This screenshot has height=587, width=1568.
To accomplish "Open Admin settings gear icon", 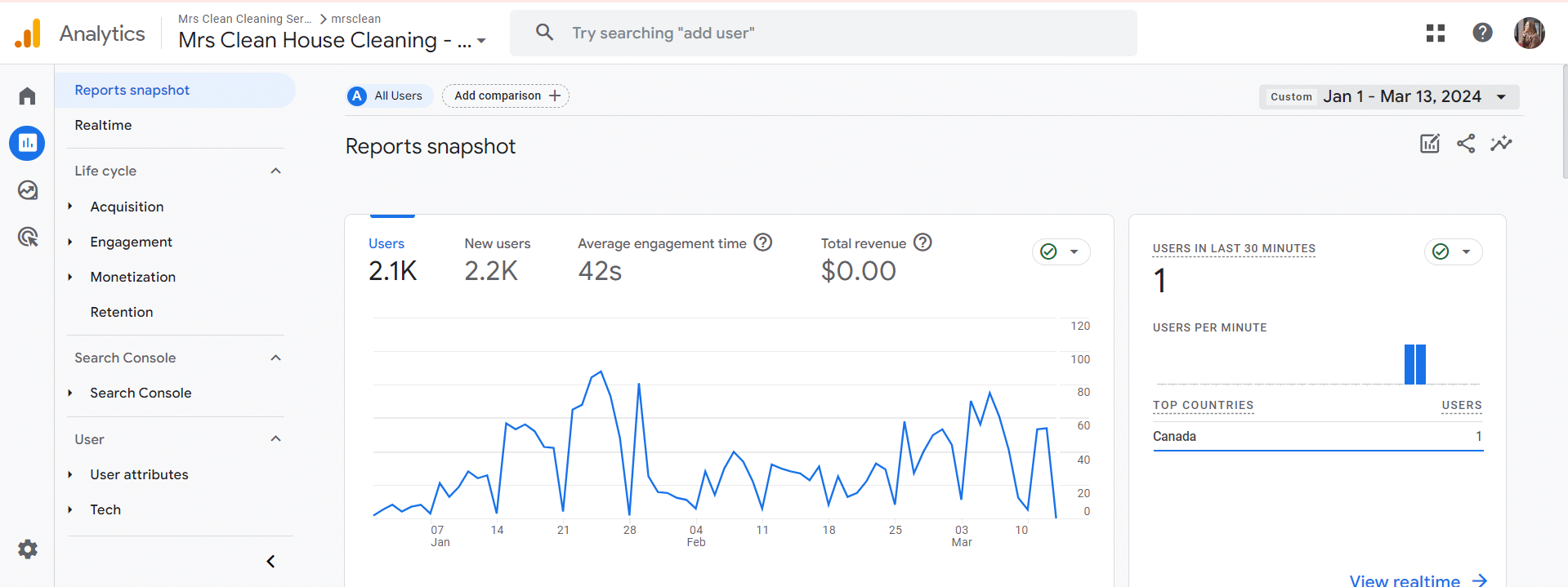I will [x=28, y=549].
